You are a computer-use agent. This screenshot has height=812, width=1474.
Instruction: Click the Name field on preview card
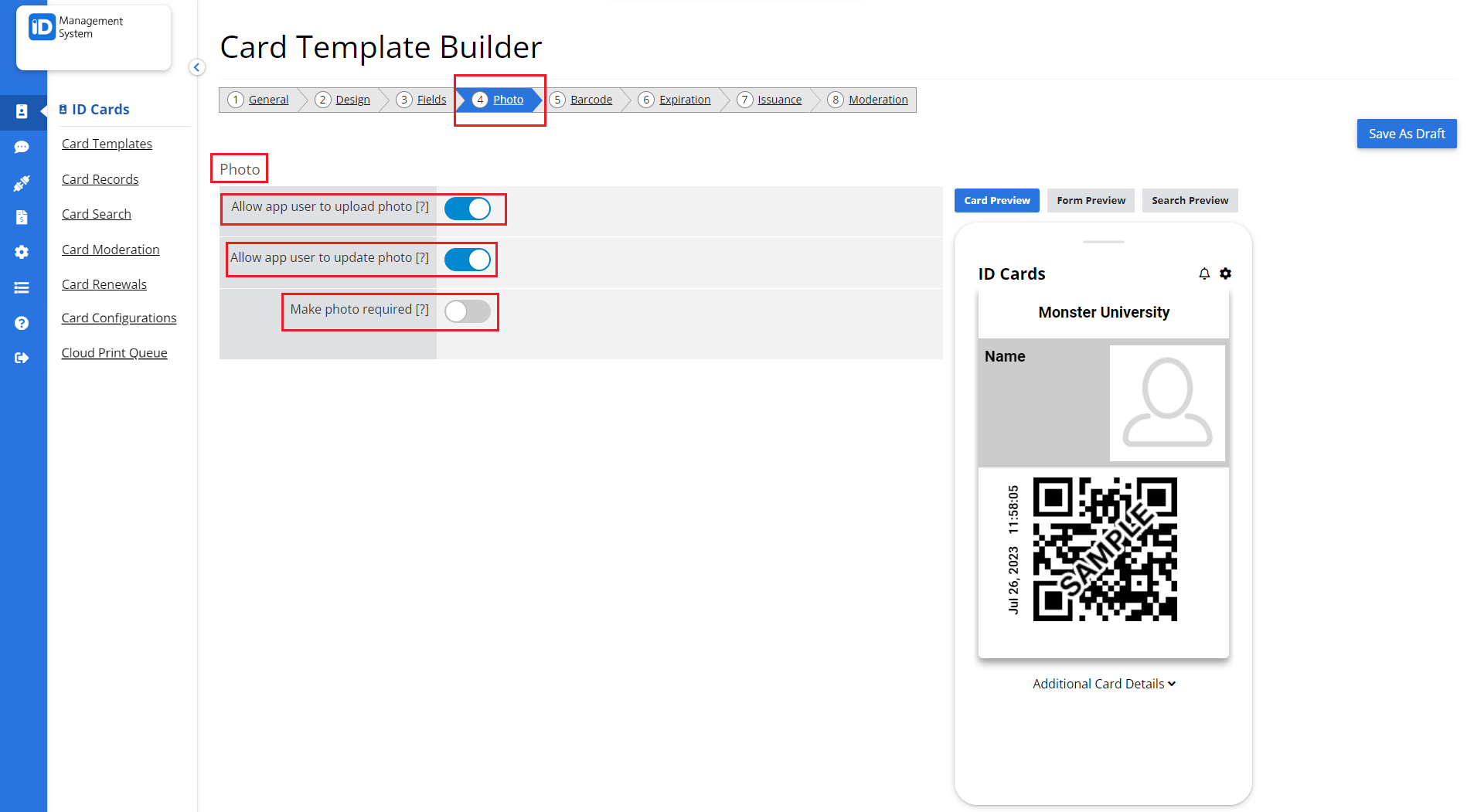coord(1005,356)
